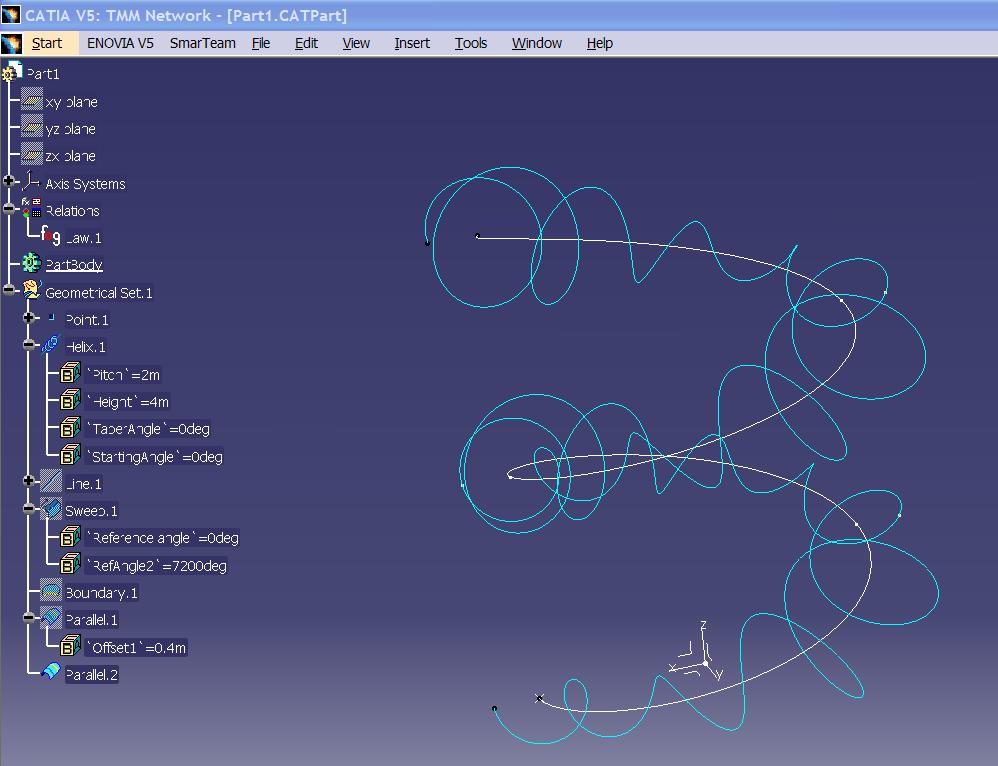Open the File menu
Image resolution: width=998 pixels, height=766 pixels.
point(261,43)
